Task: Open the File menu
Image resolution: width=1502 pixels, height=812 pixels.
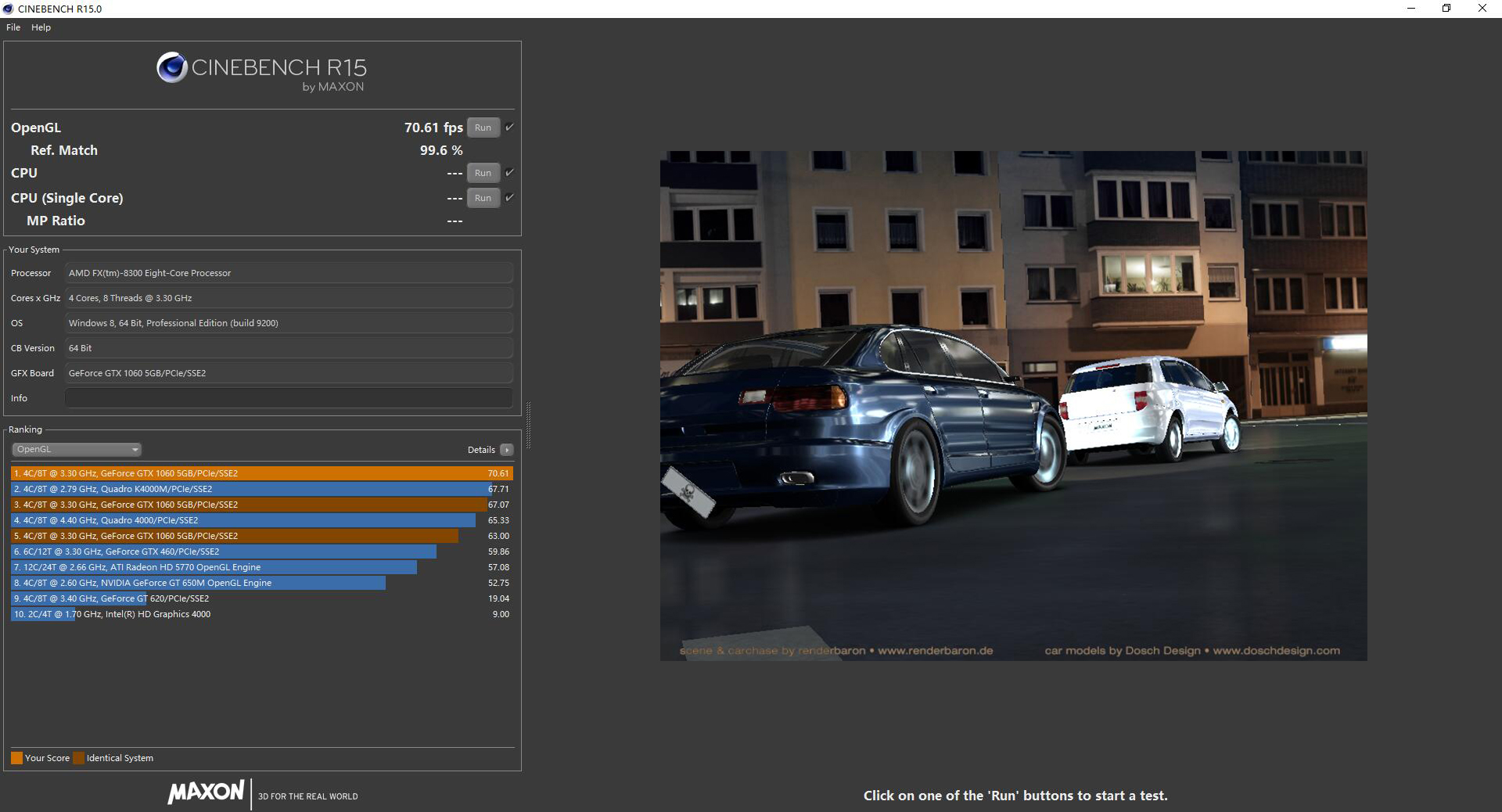Action: (x=13, y=27)
